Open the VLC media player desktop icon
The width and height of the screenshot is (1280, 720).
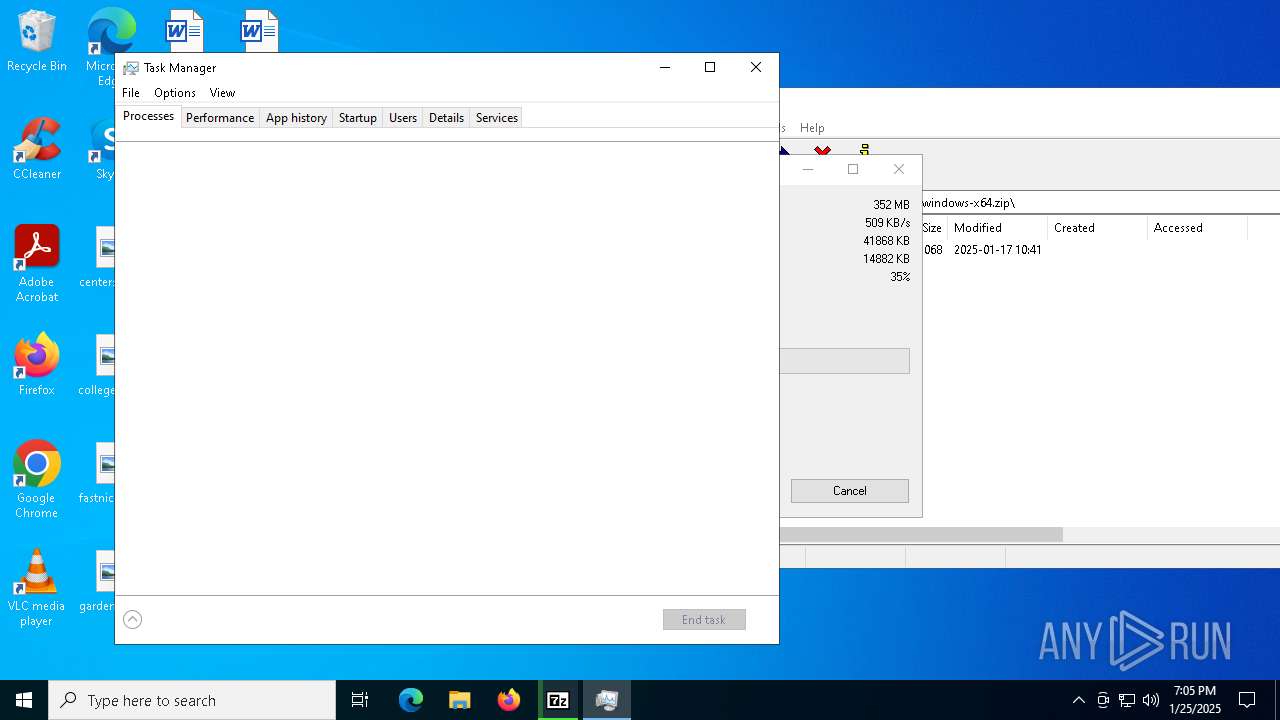pyautogui.click(x=36, y=587)
